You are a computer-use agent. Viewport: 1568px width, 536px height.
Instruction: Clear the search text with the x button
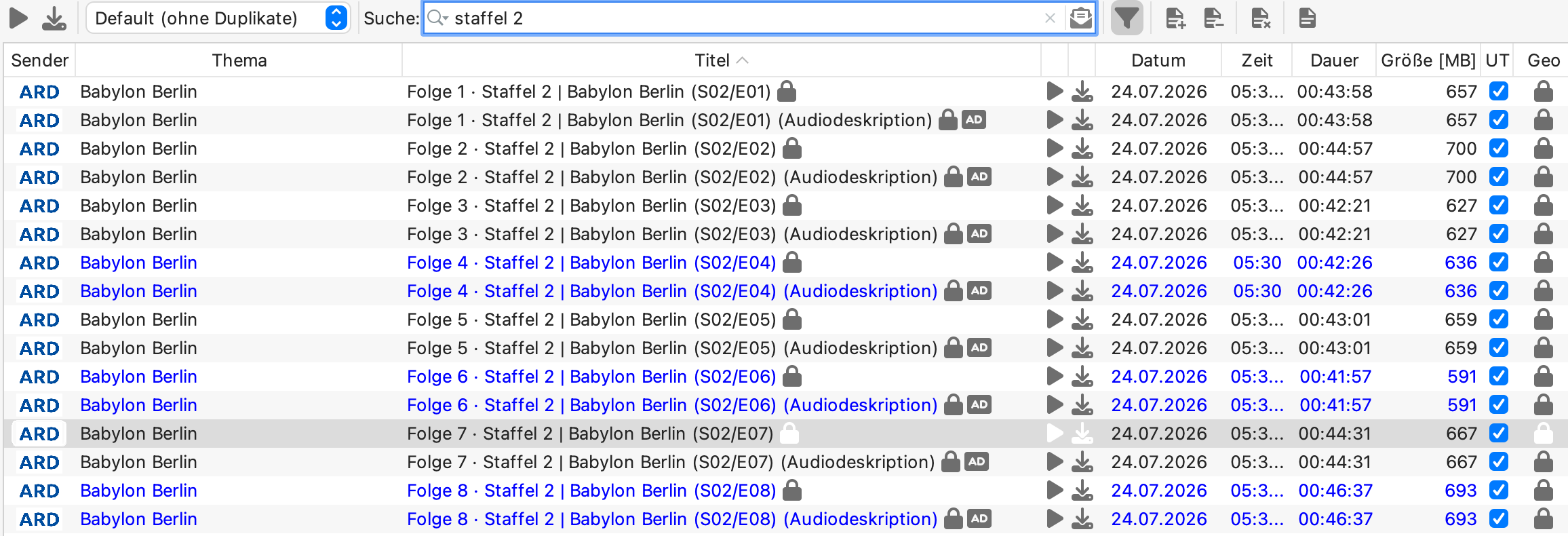tap(1050, 18)
